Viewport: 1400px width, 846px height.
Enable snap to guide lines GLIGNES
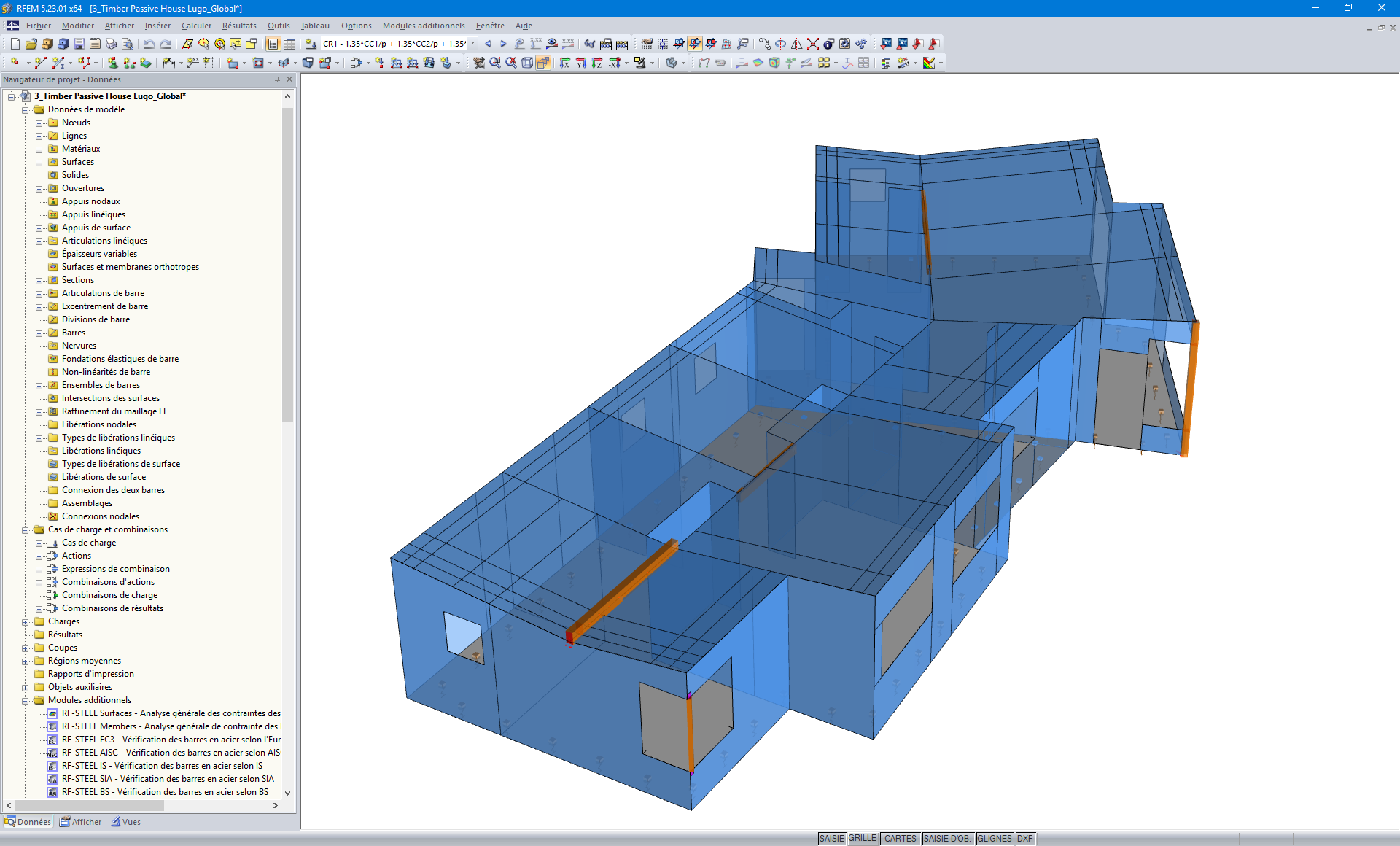click(x=994, y=838)
